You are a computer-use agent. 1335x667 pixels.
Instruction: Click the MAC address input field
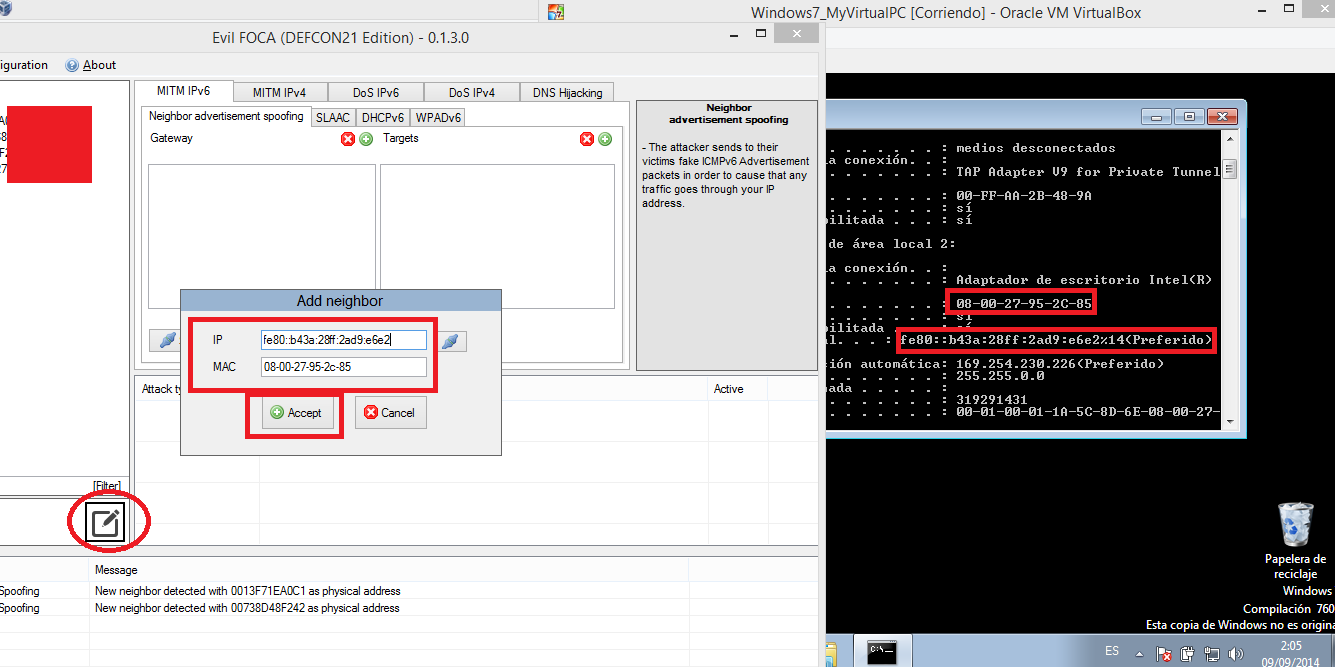344,367
